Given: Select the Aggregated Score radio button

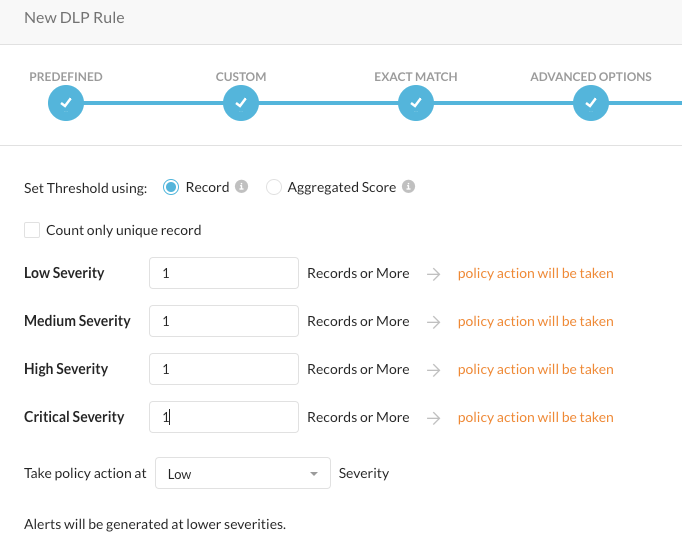Looking at the screenshot, I should 274,187.
